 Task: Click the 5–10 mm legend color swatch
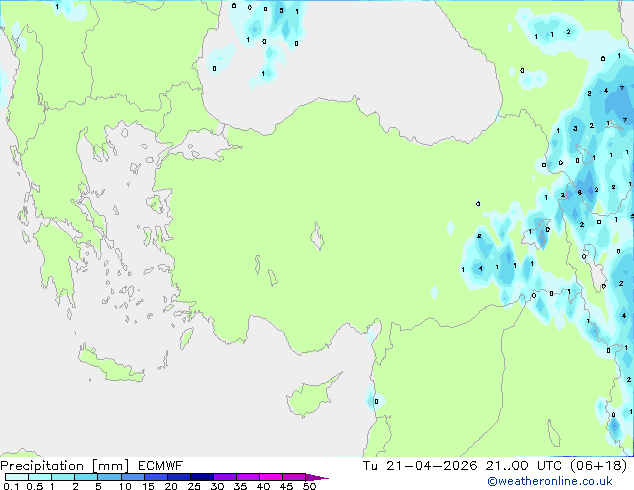(x=109, y=477)
